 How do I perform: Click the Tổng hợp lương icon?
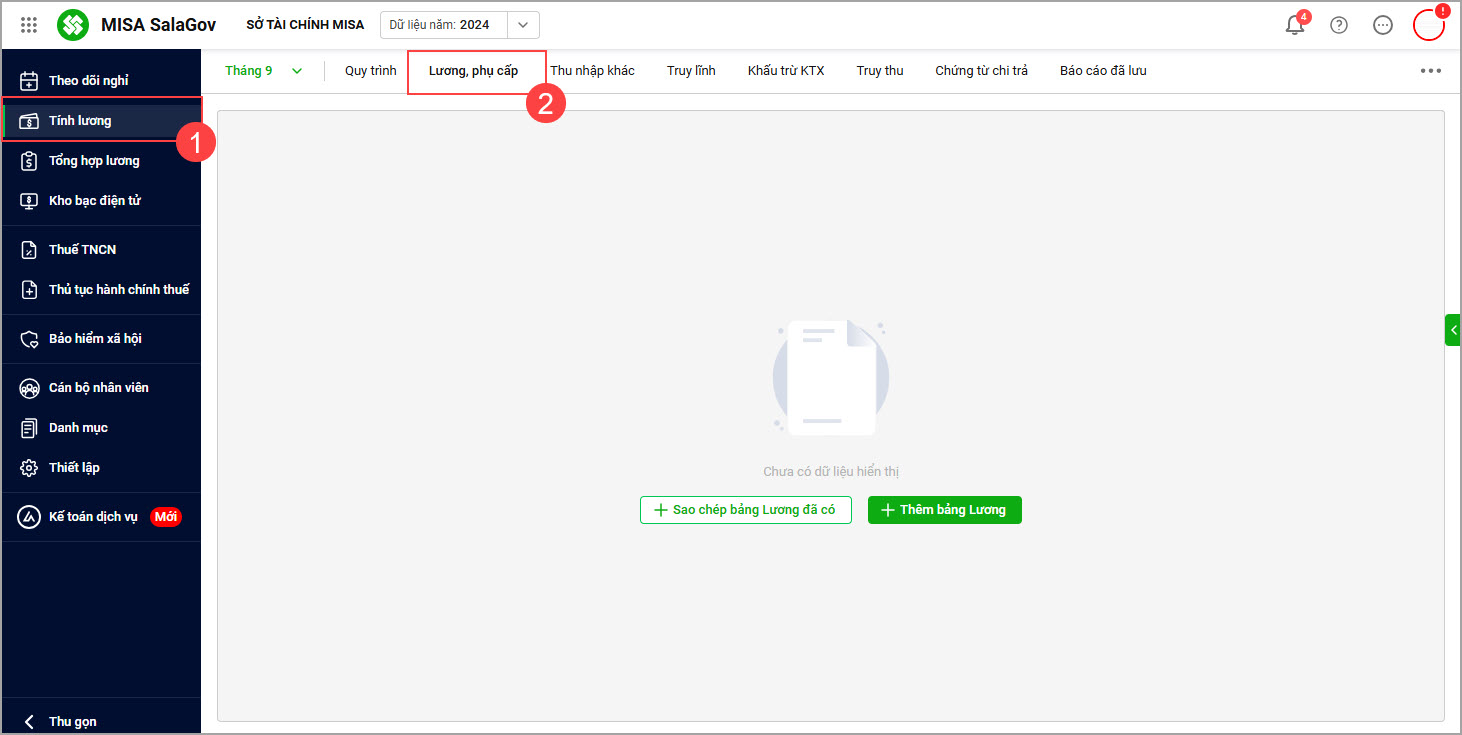[30, 160]
